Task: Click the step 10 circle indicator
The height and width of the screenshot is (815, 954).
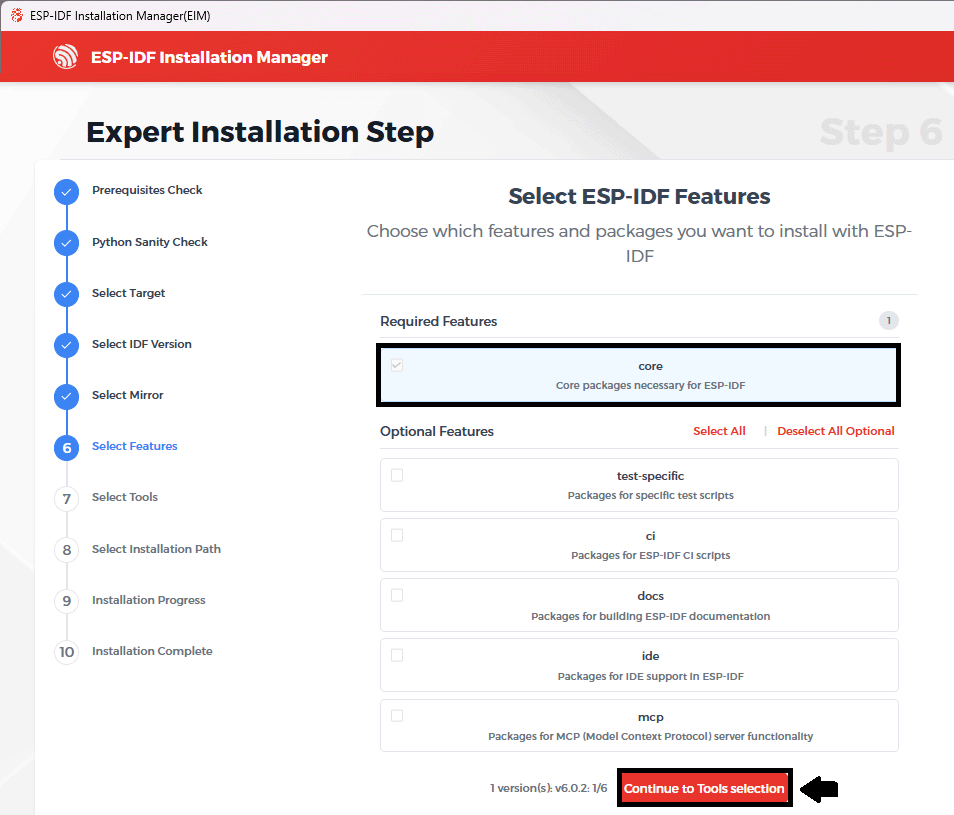Action: click(66, 653)
